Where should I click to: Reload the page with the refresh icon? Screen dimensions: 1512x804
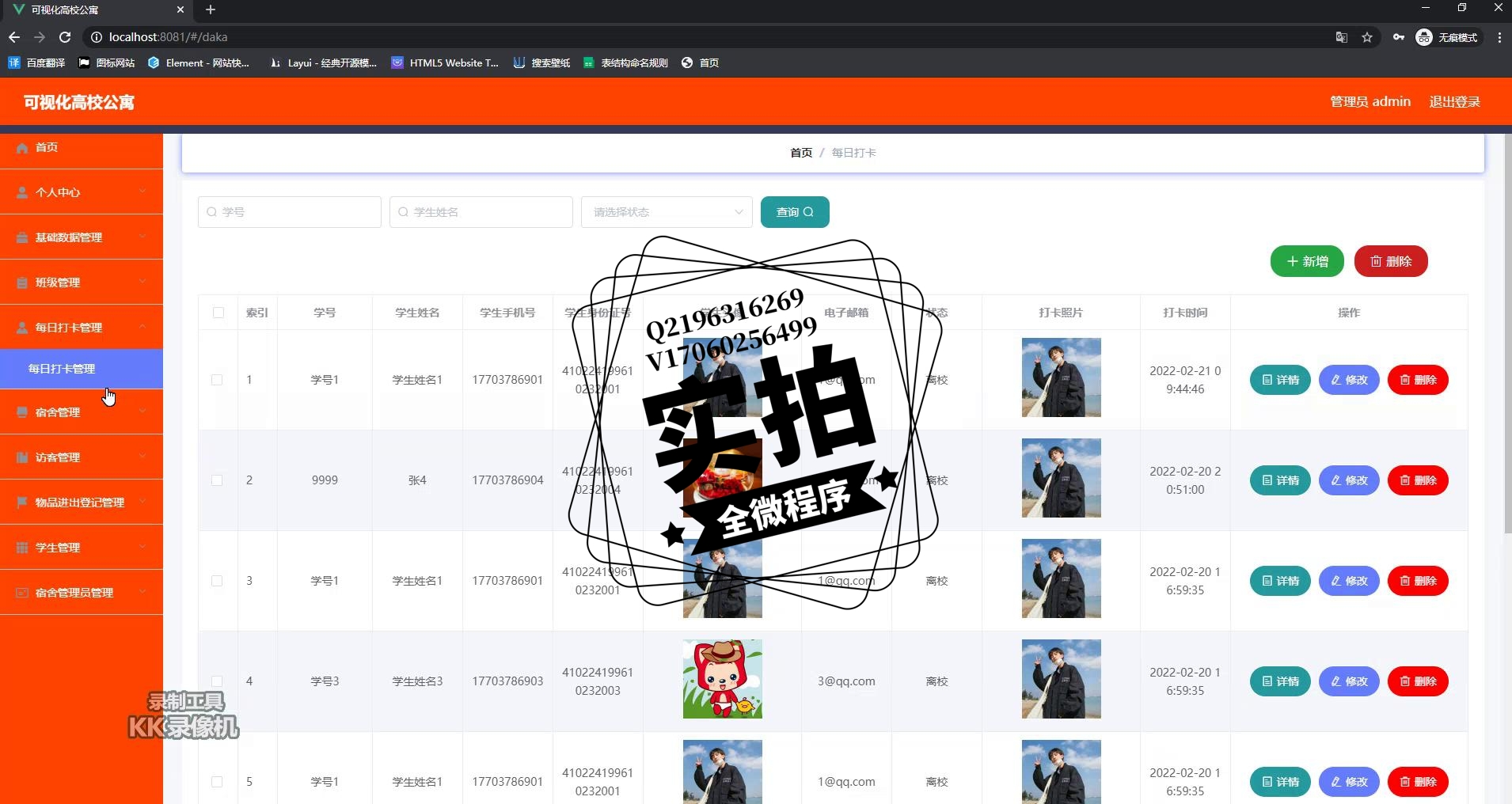coord(65,37)
